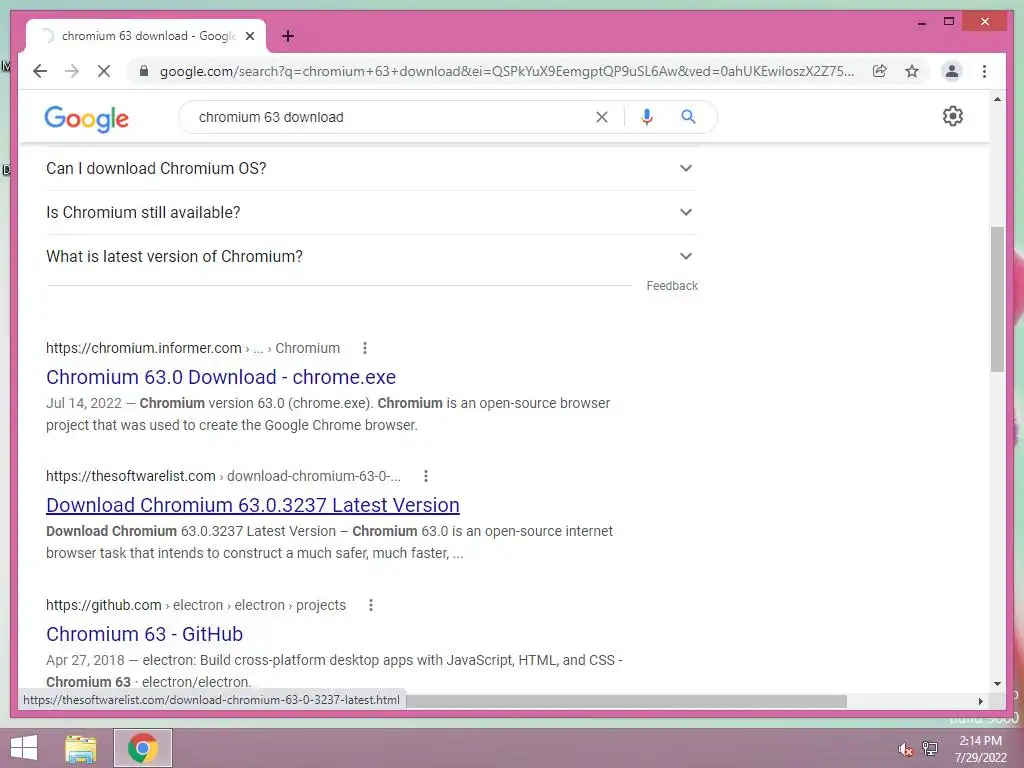Edit the chromium 63 download search box
Image resolution: width=1024 pixels, height=768 pixels.
tap(392, 117)
